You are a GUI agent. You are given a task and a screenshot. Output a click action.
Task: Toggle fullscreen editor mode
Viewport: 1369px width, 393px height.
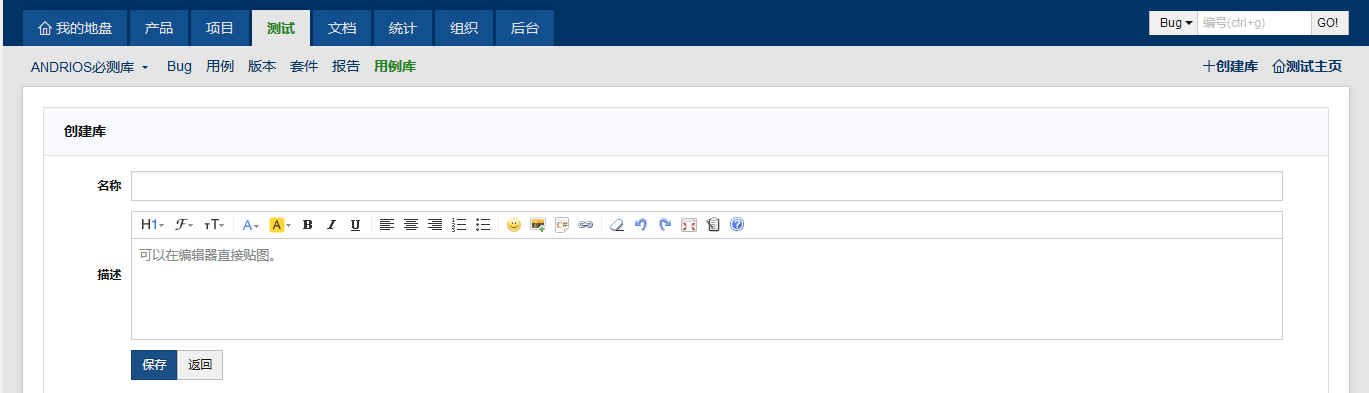pyautogui.click(x=689, y=225)
